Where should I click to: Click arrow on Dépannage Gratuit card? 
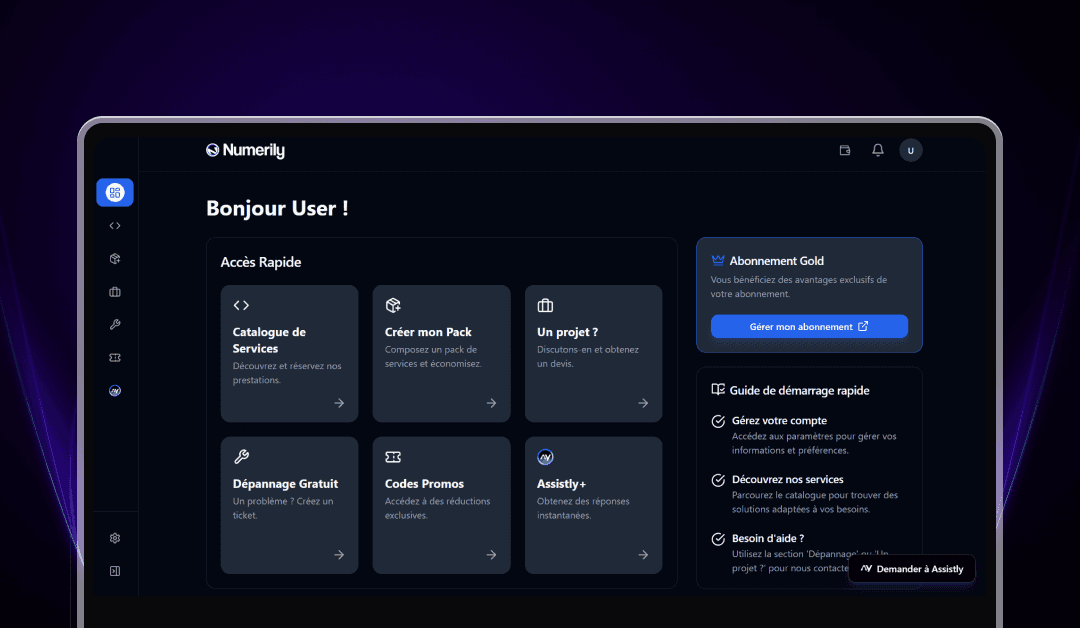tap(339, 554)
